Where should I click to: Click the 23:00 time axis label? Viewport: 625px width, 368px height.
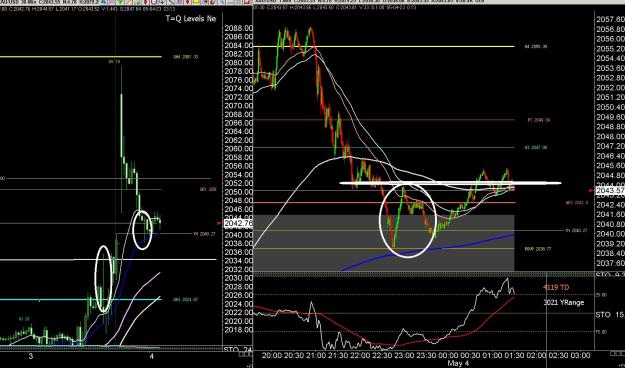pos(403,355)
